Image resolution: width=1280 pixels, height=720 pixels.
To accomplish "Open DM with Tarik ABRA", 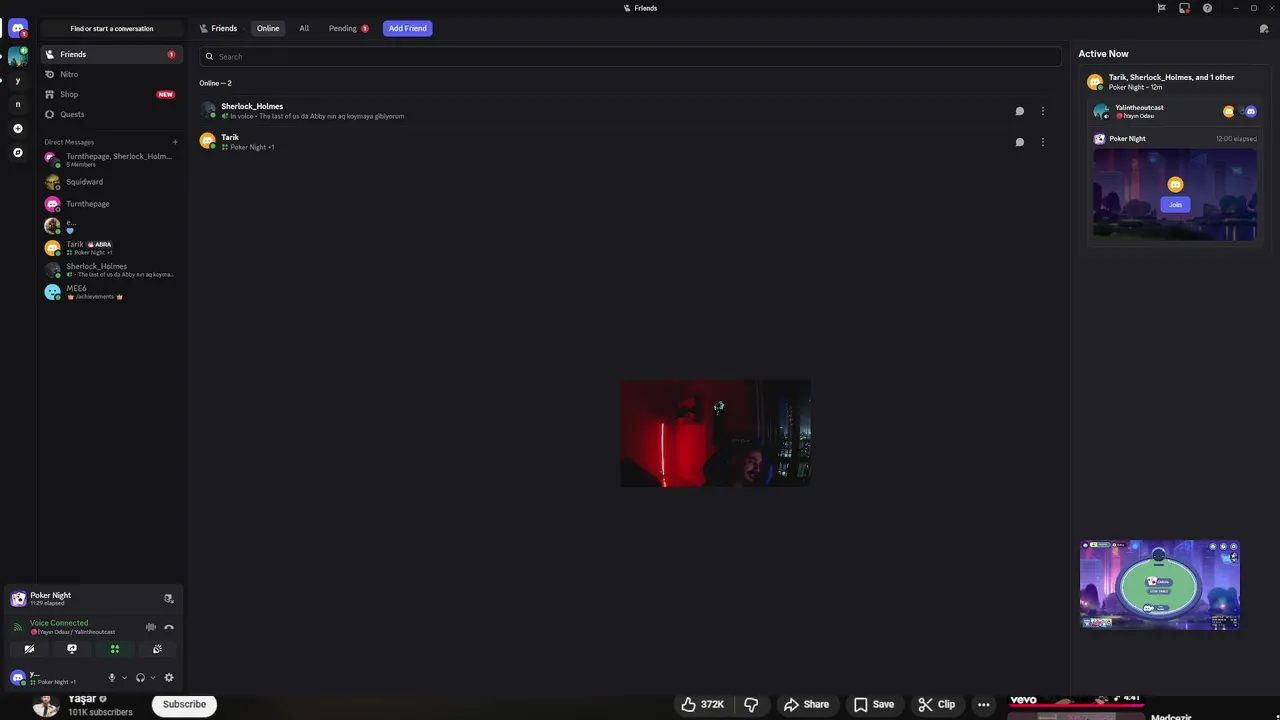I will [x=110, y=247].
